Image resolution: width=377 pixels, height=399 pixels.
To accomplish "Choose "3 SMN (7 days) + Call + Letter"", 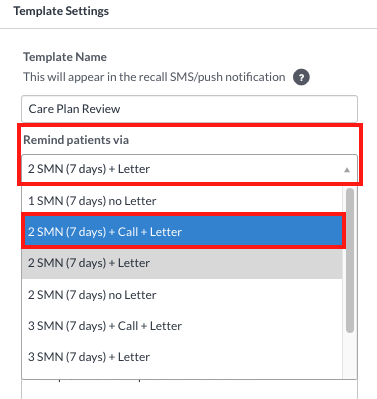I will pos(182,326).
